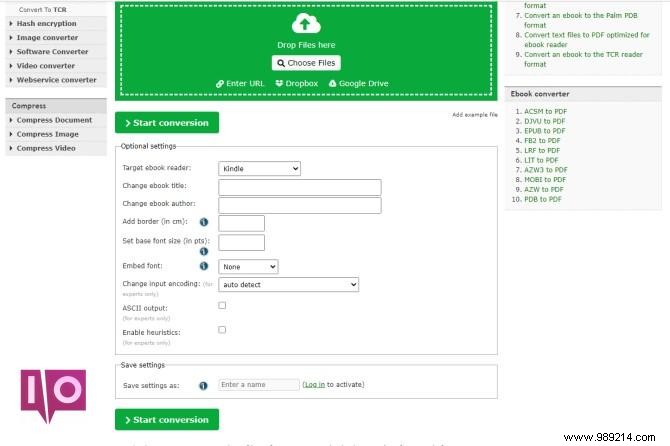Screen dimensions: 670x446
Task: Open the Embed font dropdown
Action: 248,267
